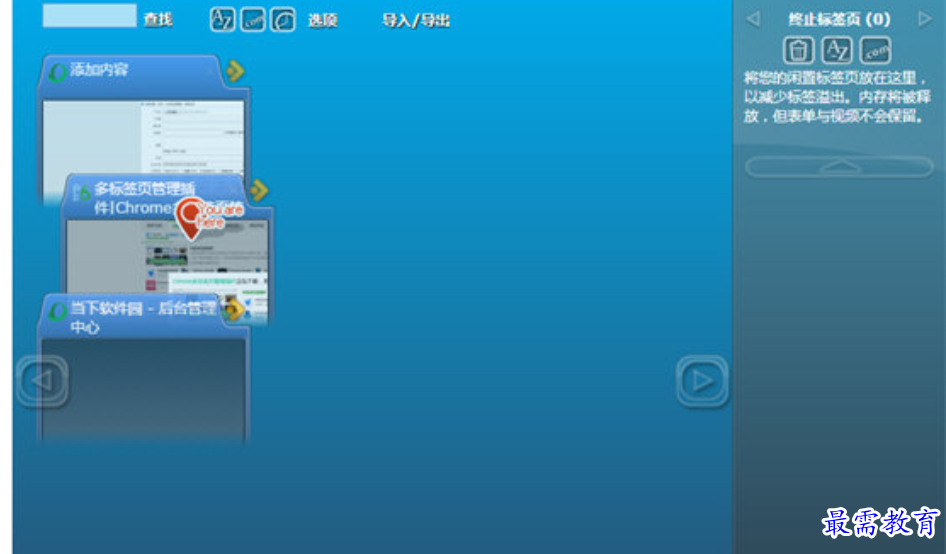Open the 添加内容 tab title

pyautogui.click(x=99, y=69)
